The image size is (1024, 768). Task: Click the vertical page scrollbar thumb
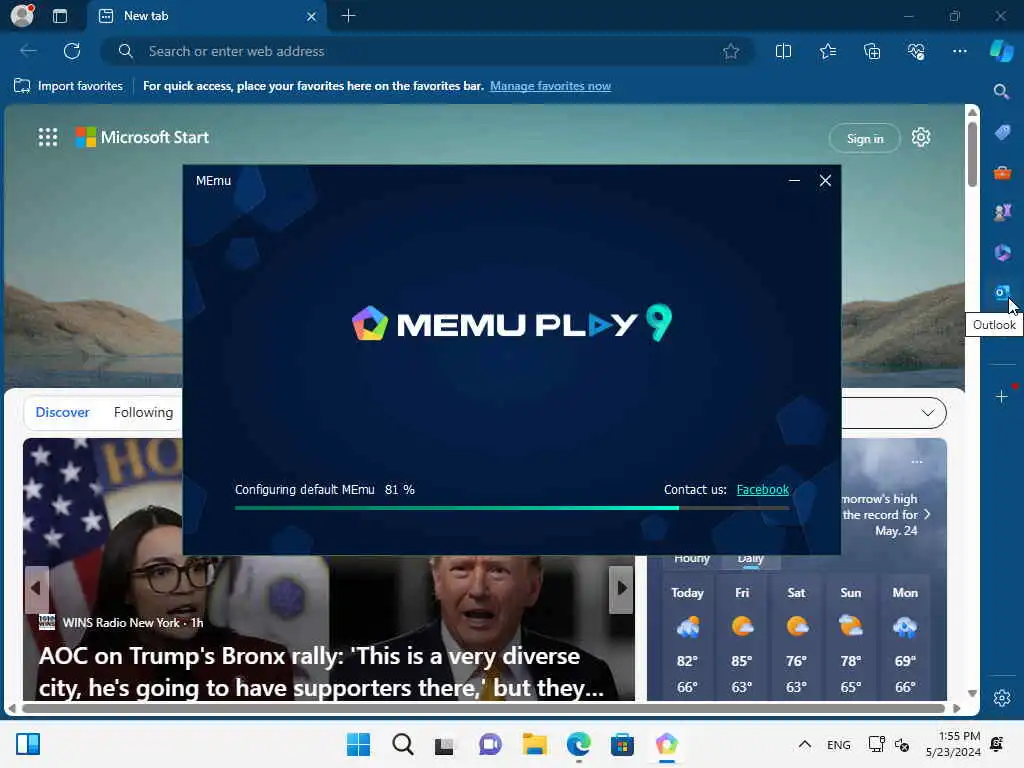pyautogui.click(x=972, y=153)
